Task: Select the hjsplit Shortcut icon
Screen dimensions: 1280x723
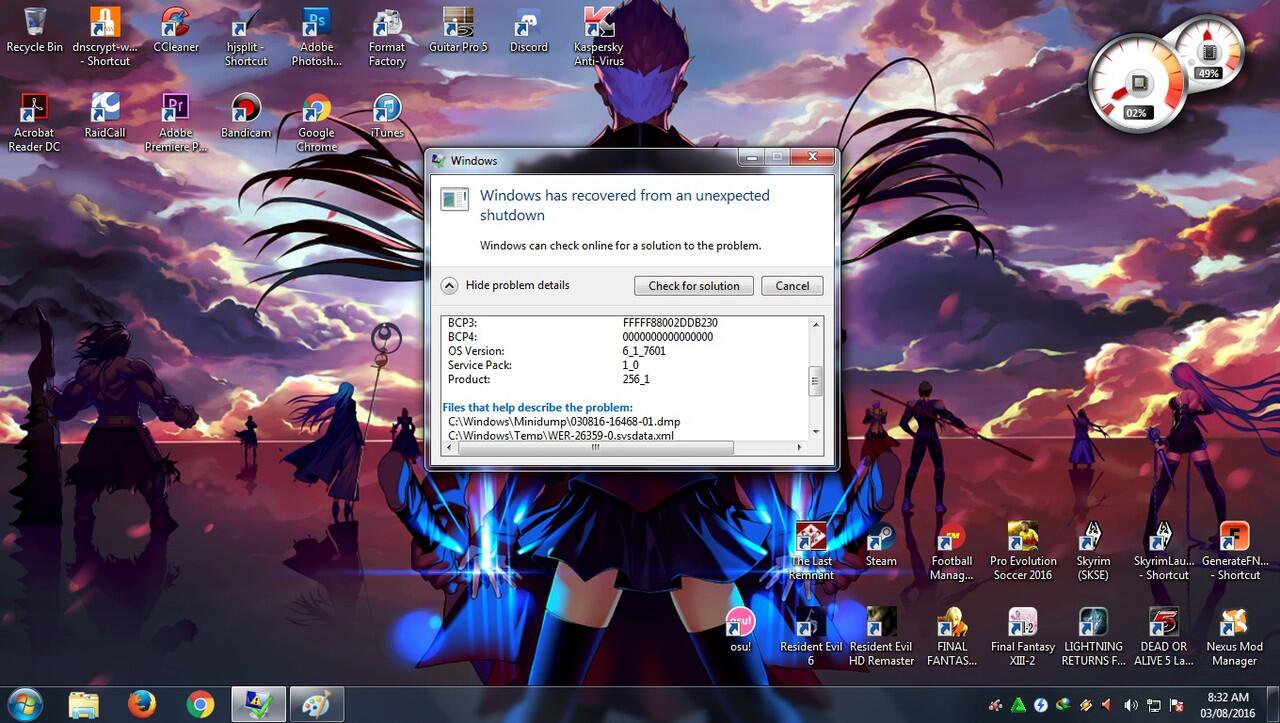Action: point(245,37)
